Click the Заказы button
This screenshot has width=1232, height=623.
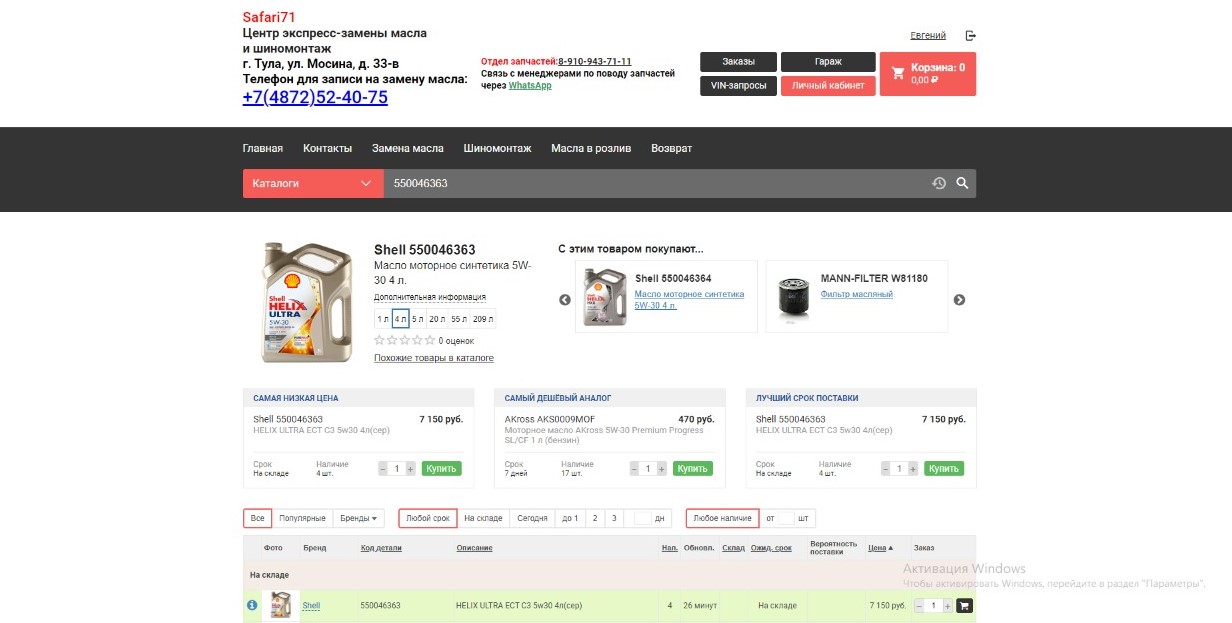(x=738, y=62)
